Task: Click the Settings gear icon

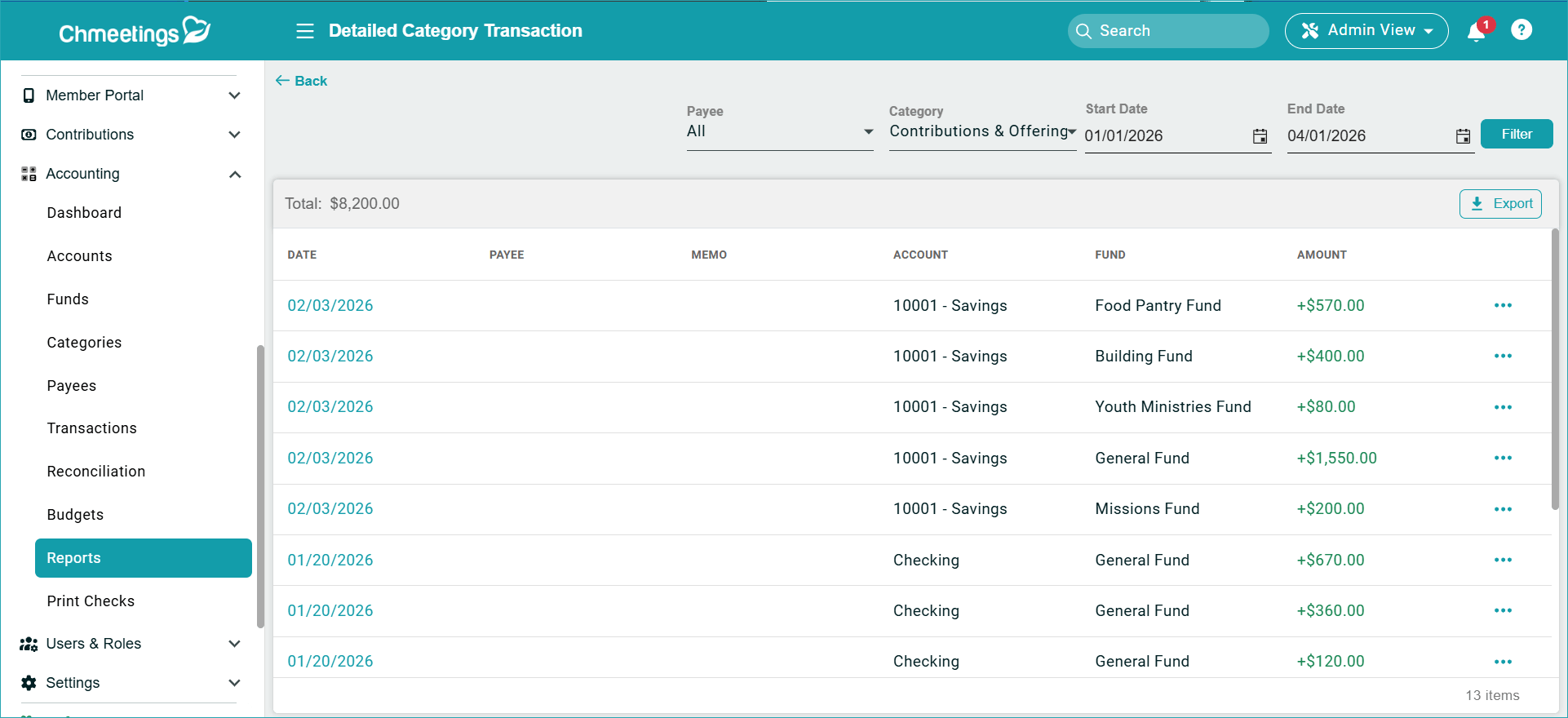Action: coord(29,683)
